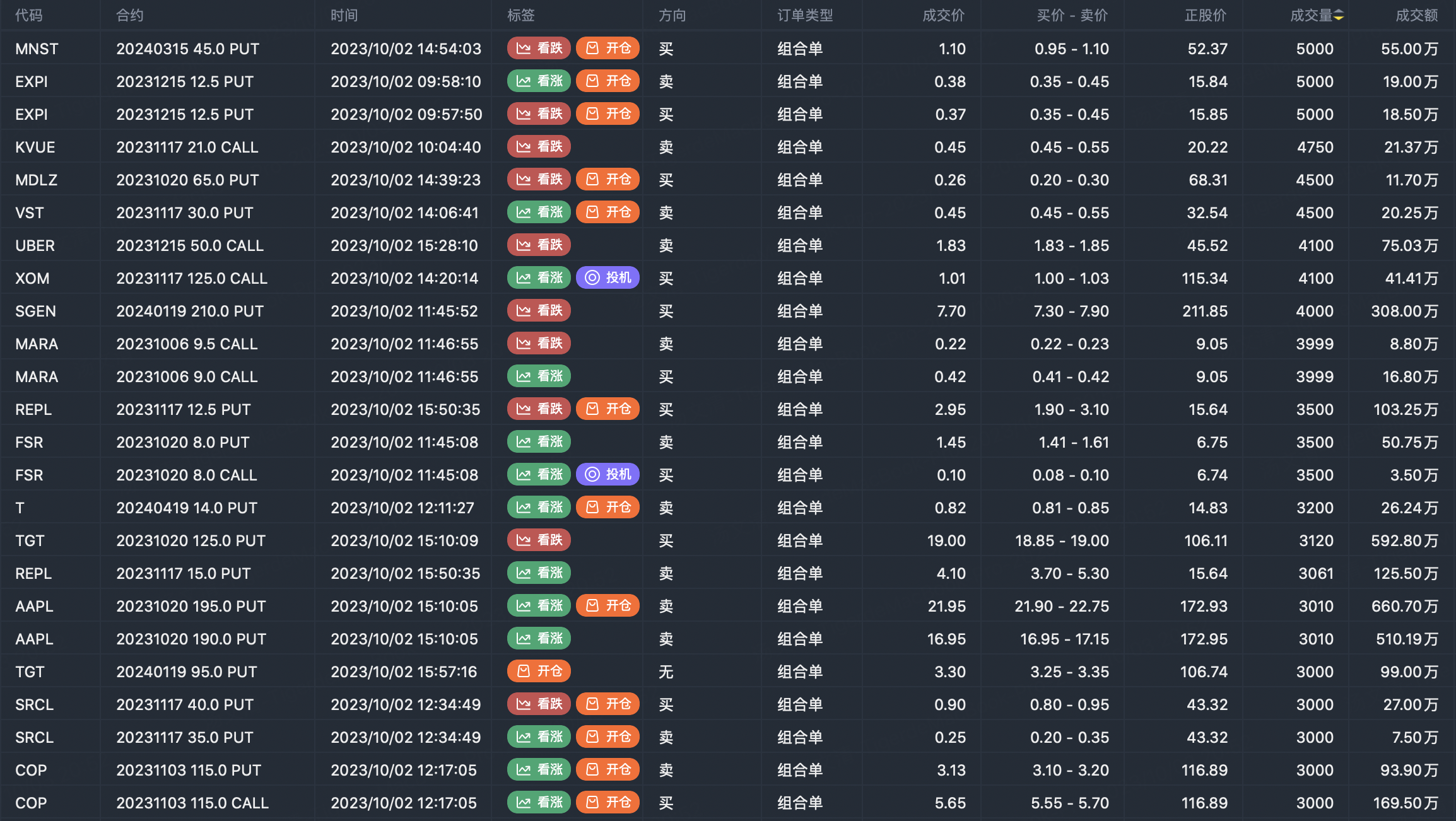Select the KVUE 21.0 CALL contract
This screenshot has height=821, width=1456.
(187, 147)
